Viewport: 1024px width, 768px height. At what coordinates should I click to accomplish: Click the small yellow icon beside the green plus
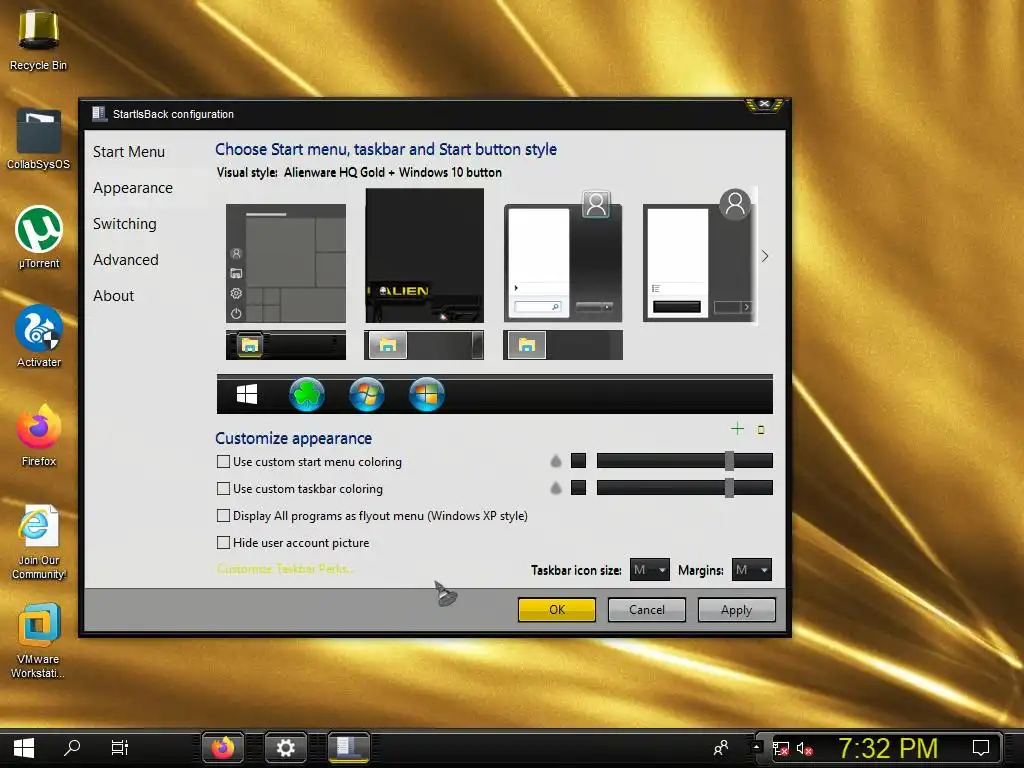point(761,430)
